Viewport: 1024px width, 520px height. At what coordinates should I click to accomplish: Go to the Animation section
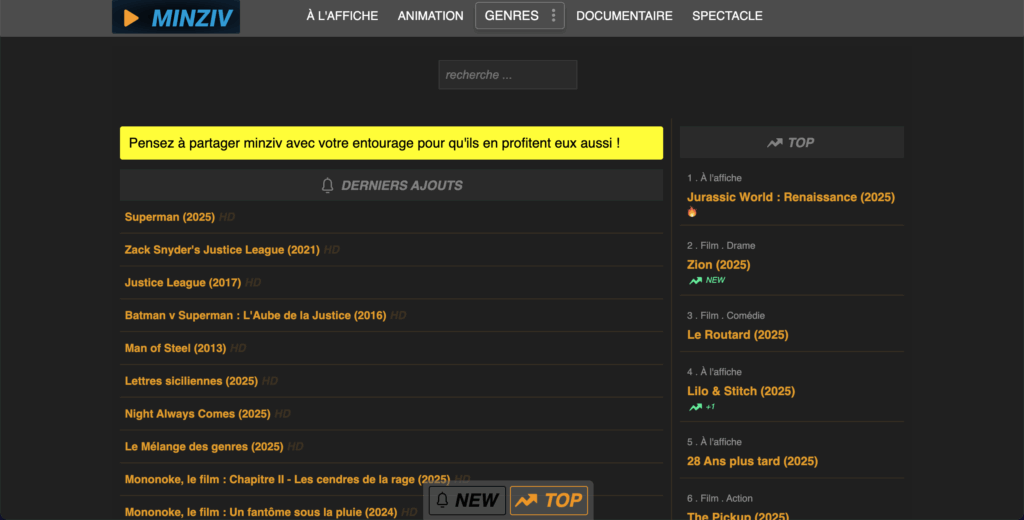[x=430, y=16]
